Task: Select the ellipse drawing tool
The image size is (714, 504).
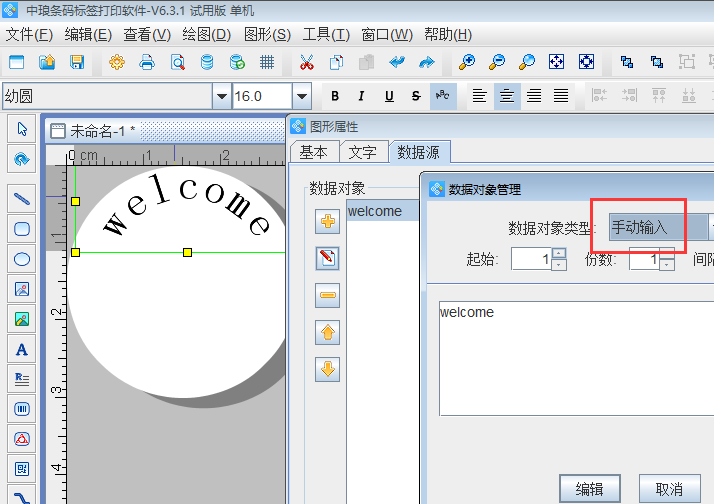Action: (21, 259)
